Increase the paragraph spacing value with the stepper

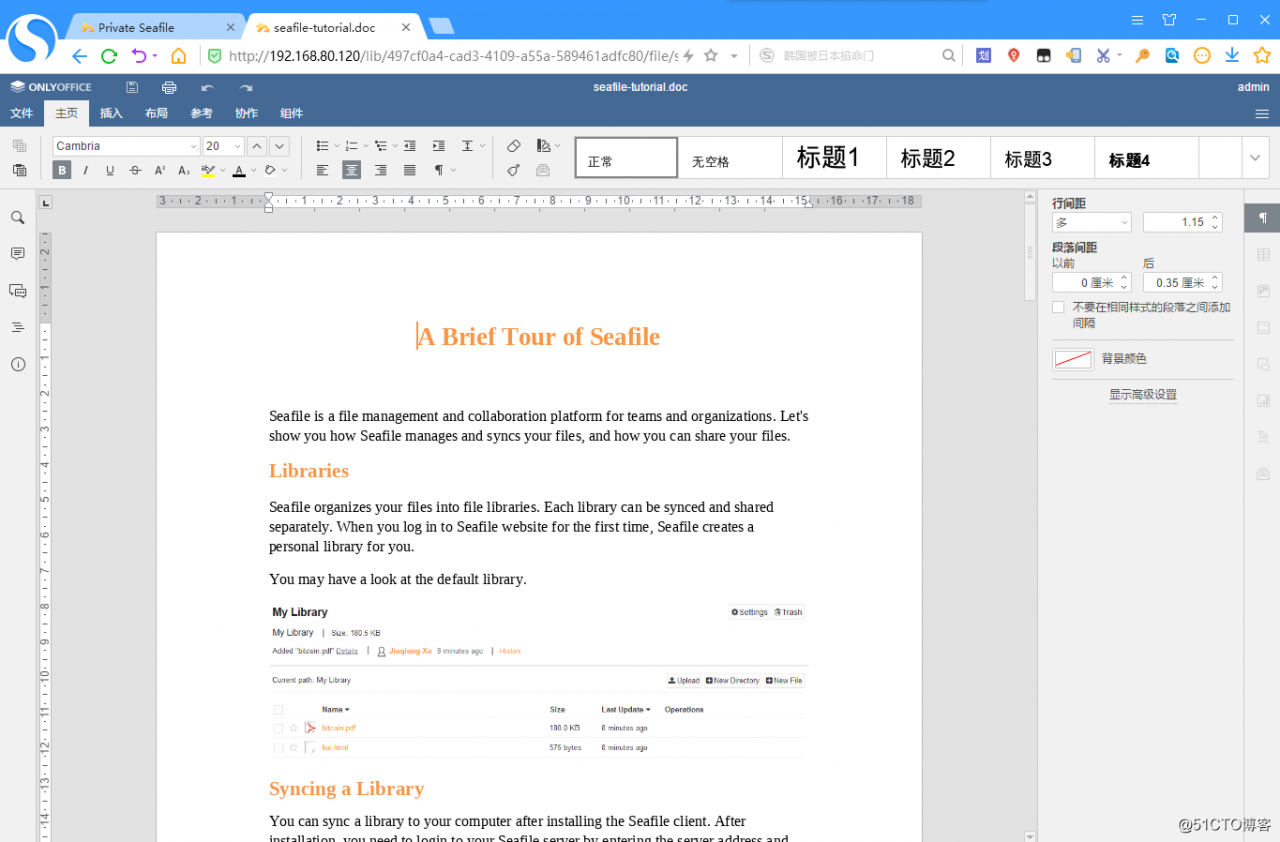1216,277
